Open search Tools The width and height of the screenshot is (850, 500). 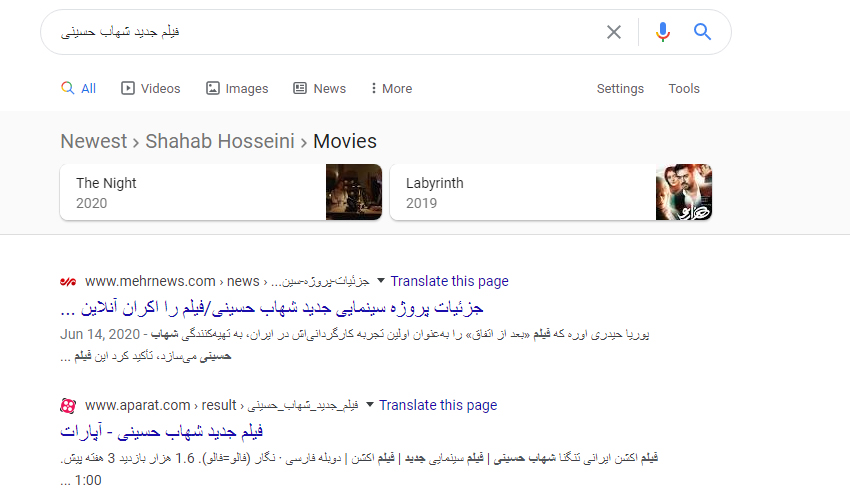684,88
